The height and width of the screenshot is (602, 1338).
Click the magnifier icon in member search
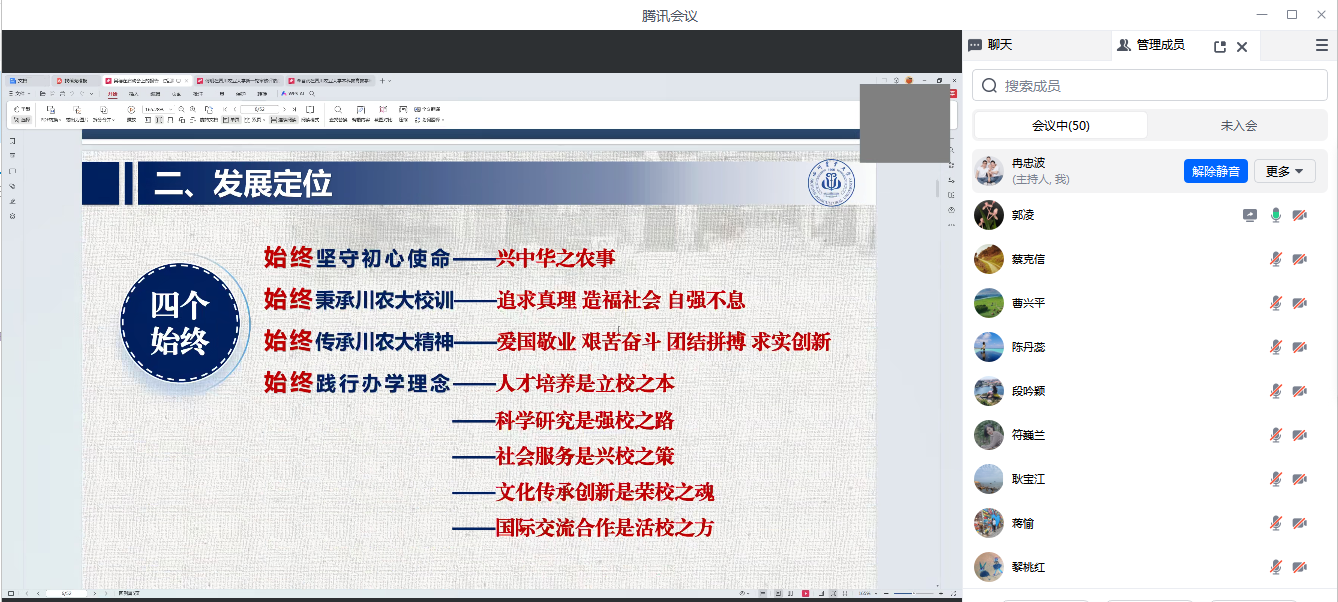[x=990, y=86]
